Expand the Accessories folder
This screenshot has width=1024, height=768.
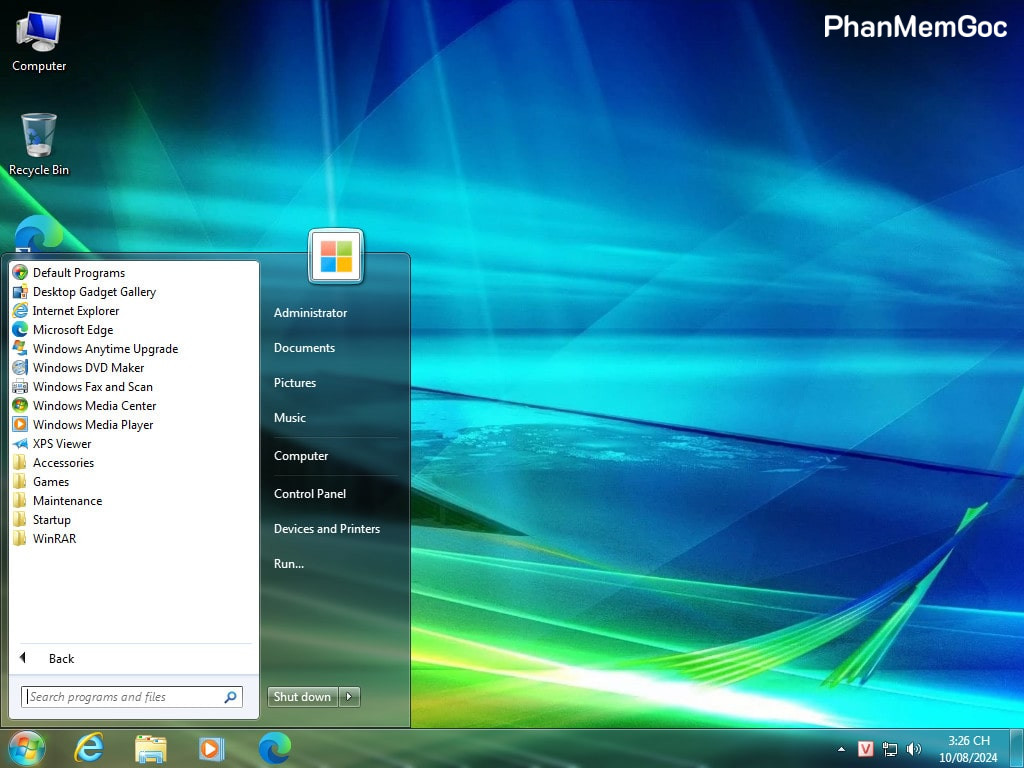point(63,463)
